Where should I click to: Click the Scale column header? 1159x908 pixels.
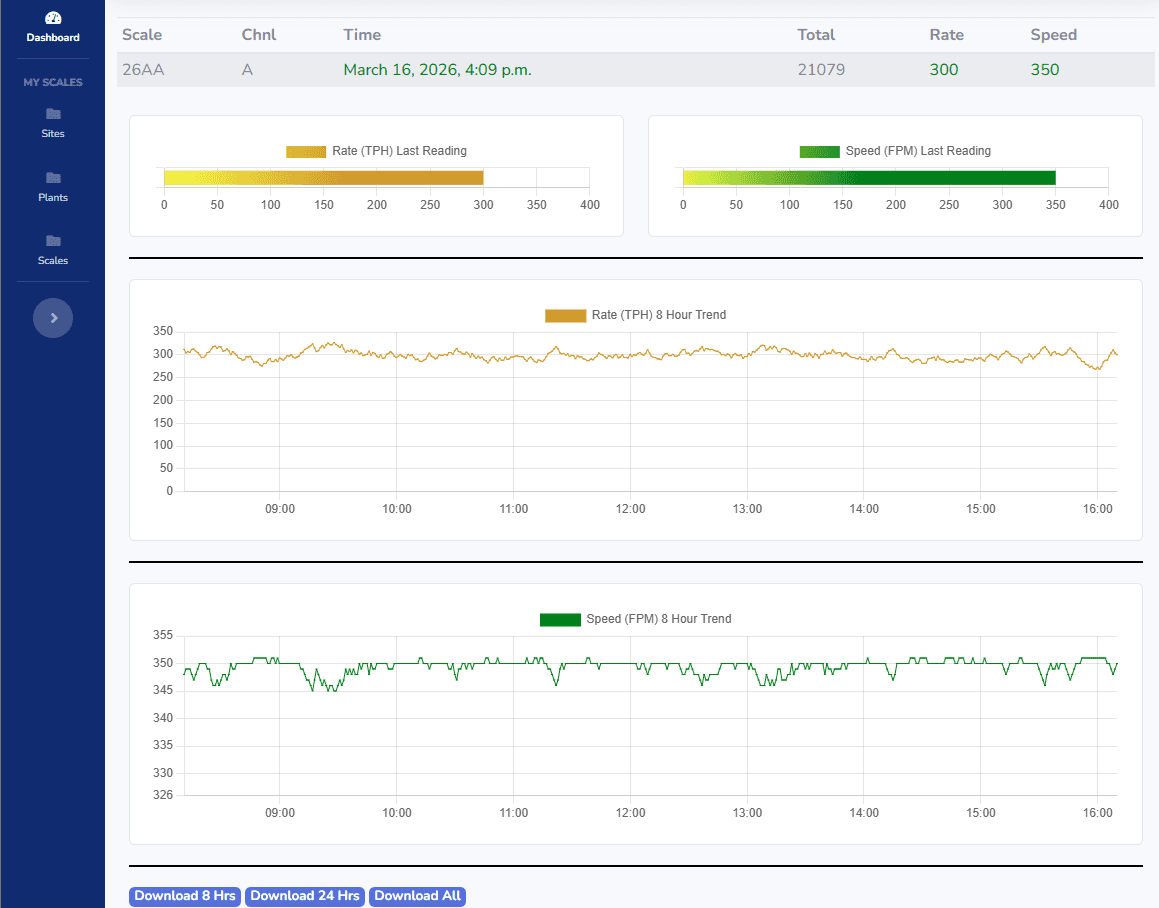(x=142, y=35)
